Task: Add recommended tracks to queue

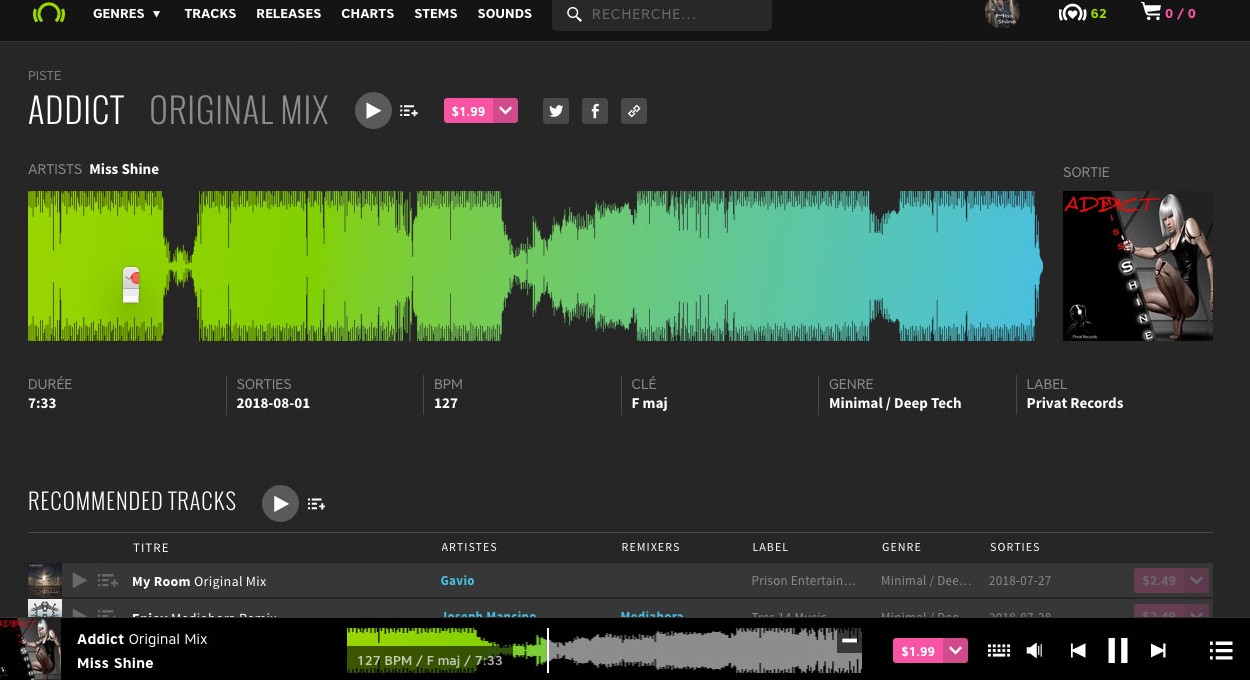Action: click(x=316, y=504)
